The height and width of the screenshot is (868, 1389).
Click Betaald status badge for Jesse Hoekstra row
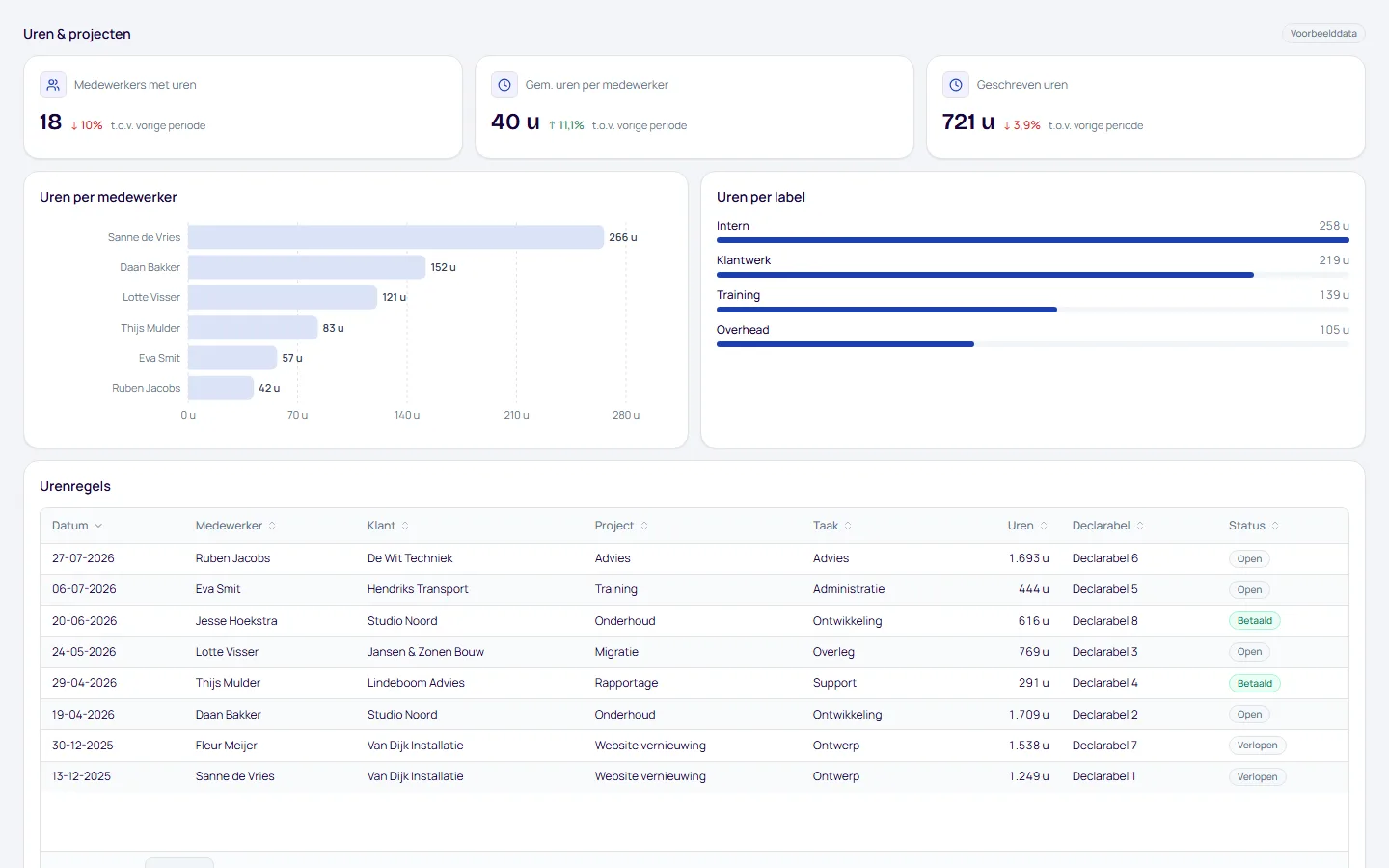click(x=1255, y=621)
